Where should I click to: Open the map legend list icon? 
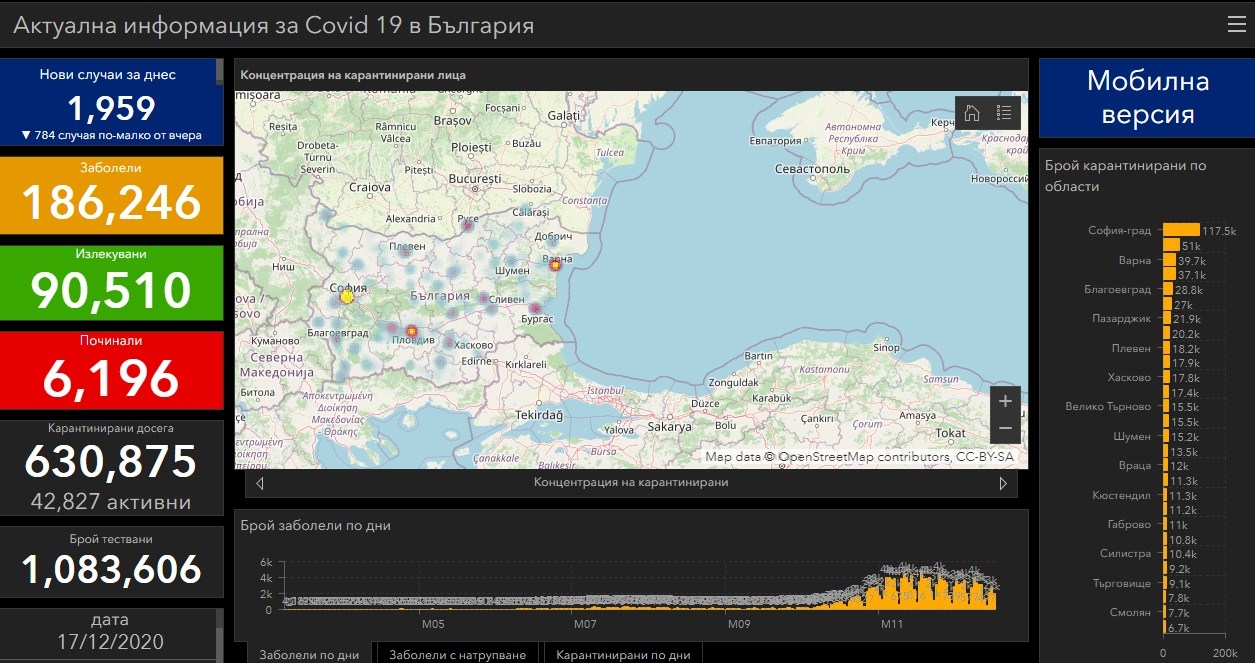(1004, 113)
